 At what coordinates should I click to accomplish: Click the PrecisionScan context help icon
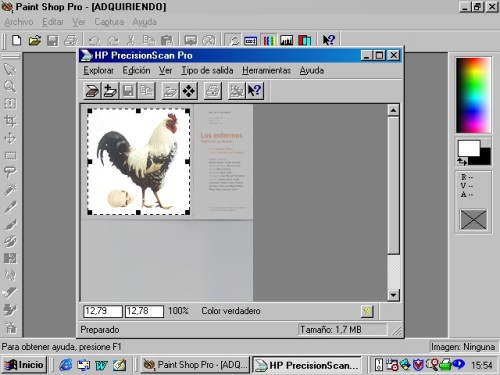pos(255,91)
